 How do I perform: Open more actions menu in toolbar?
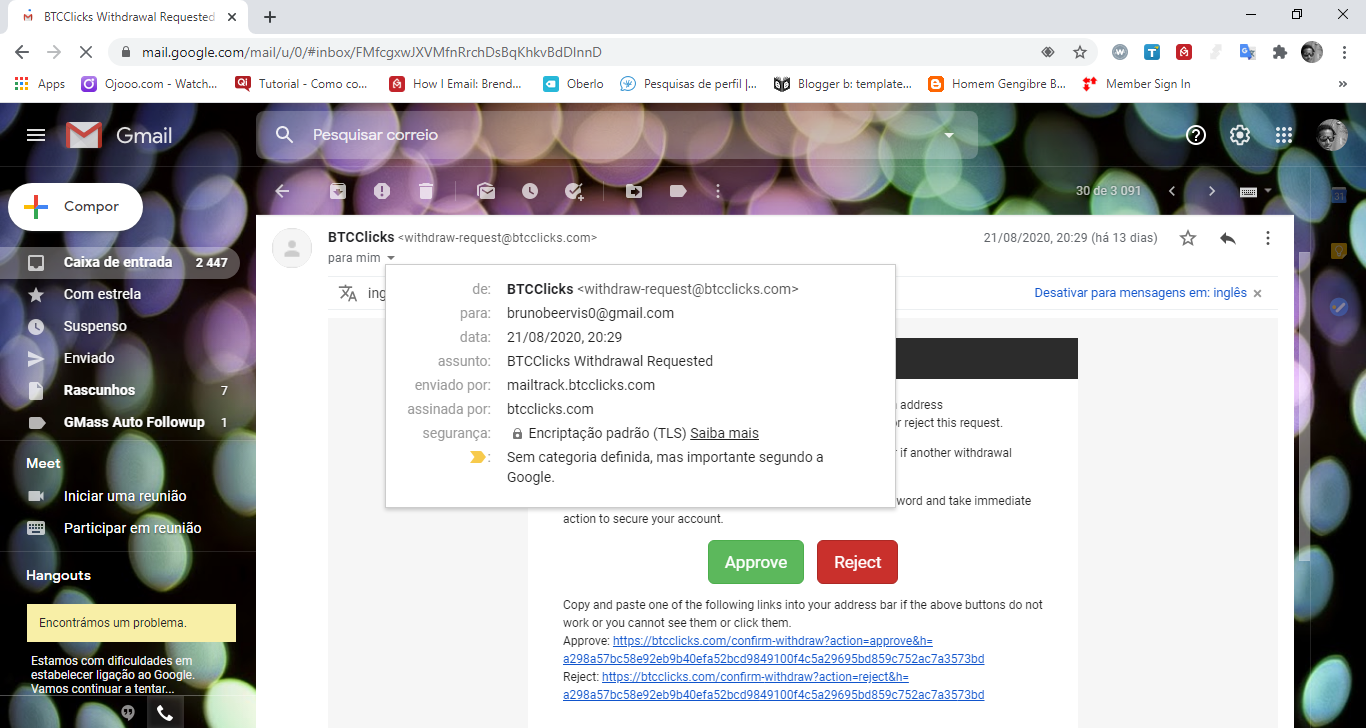[718, 191]
